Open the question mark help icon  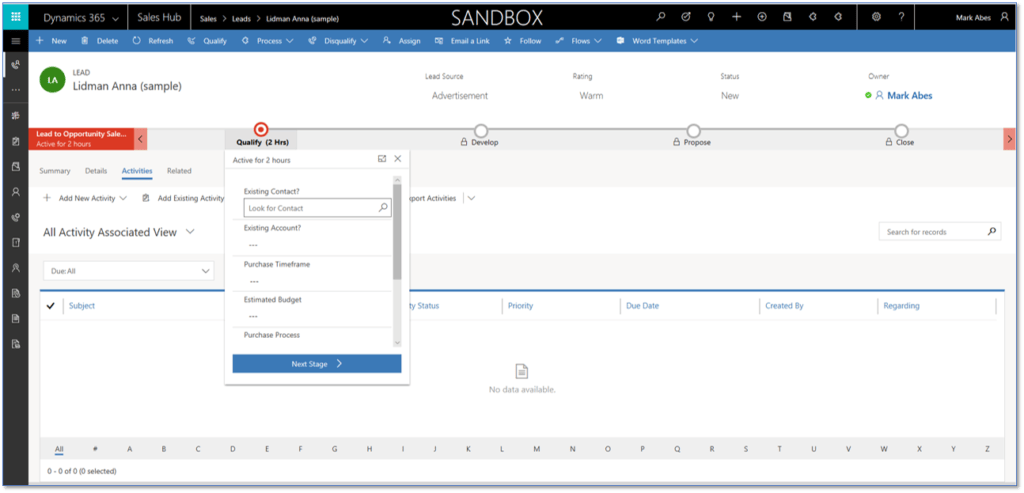[x=901, y=17]
